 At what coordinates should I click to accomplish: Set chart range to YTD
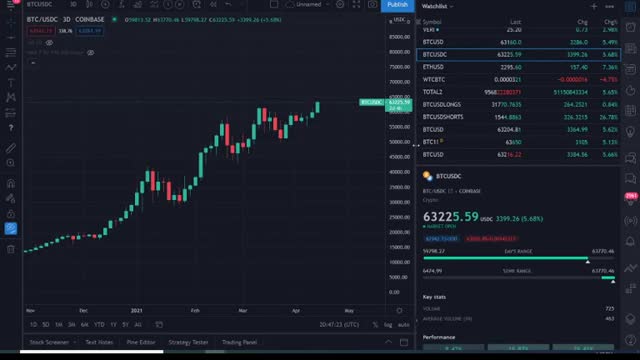99,324
